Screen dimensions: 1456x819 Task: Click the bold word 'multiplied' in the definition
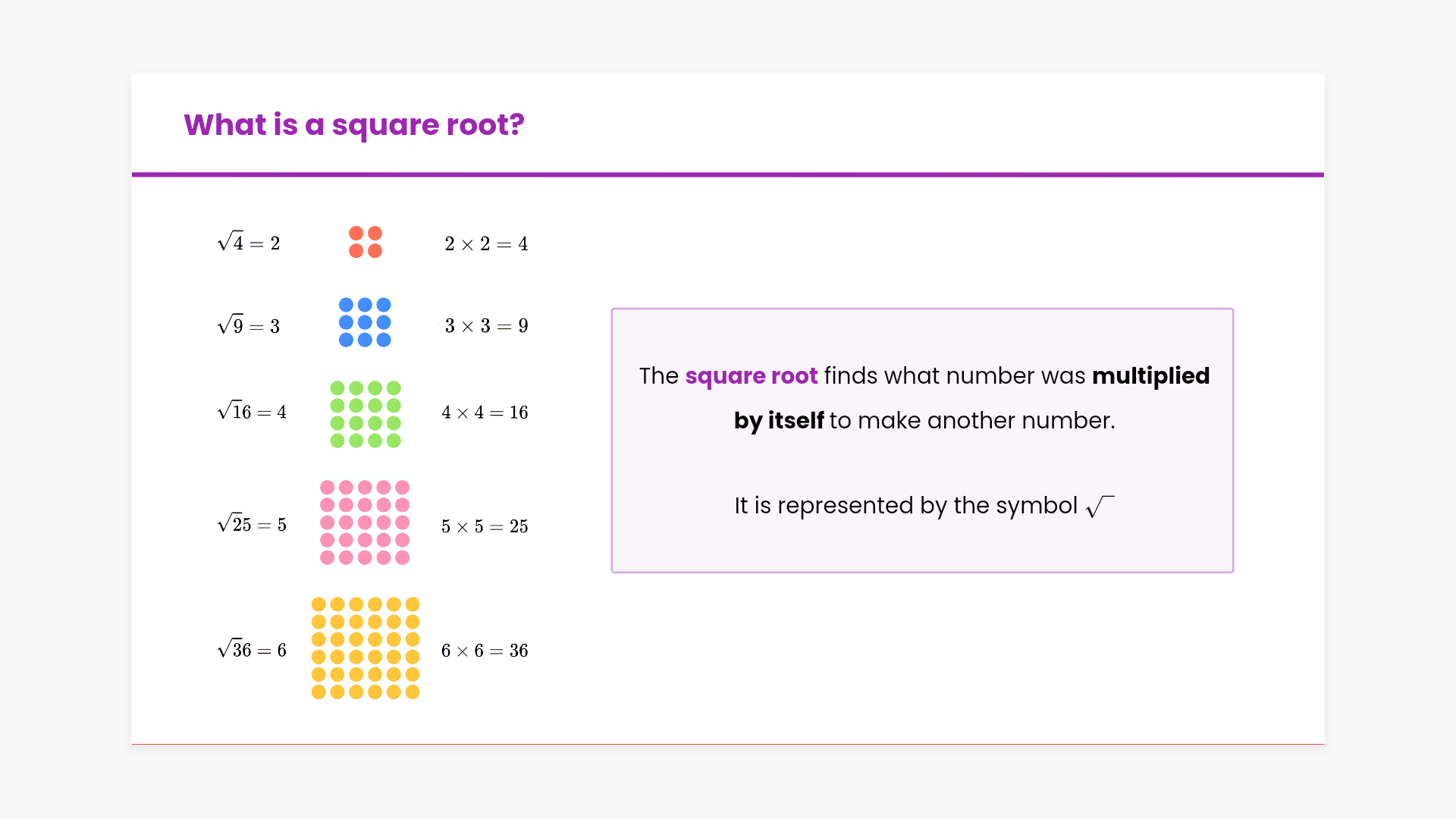point(1150,376)
